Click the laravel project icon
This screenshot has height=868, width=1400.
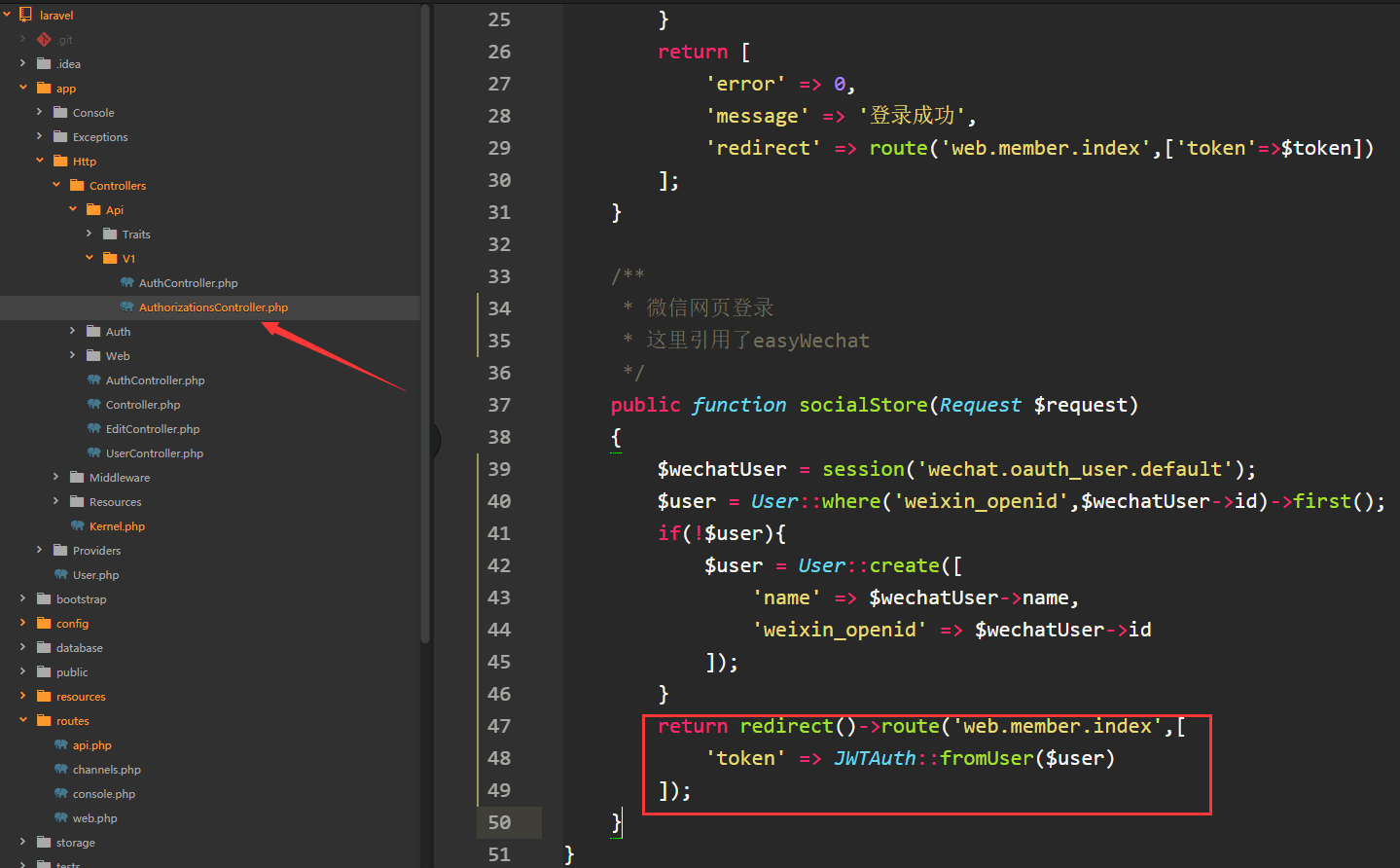point(25,15)
